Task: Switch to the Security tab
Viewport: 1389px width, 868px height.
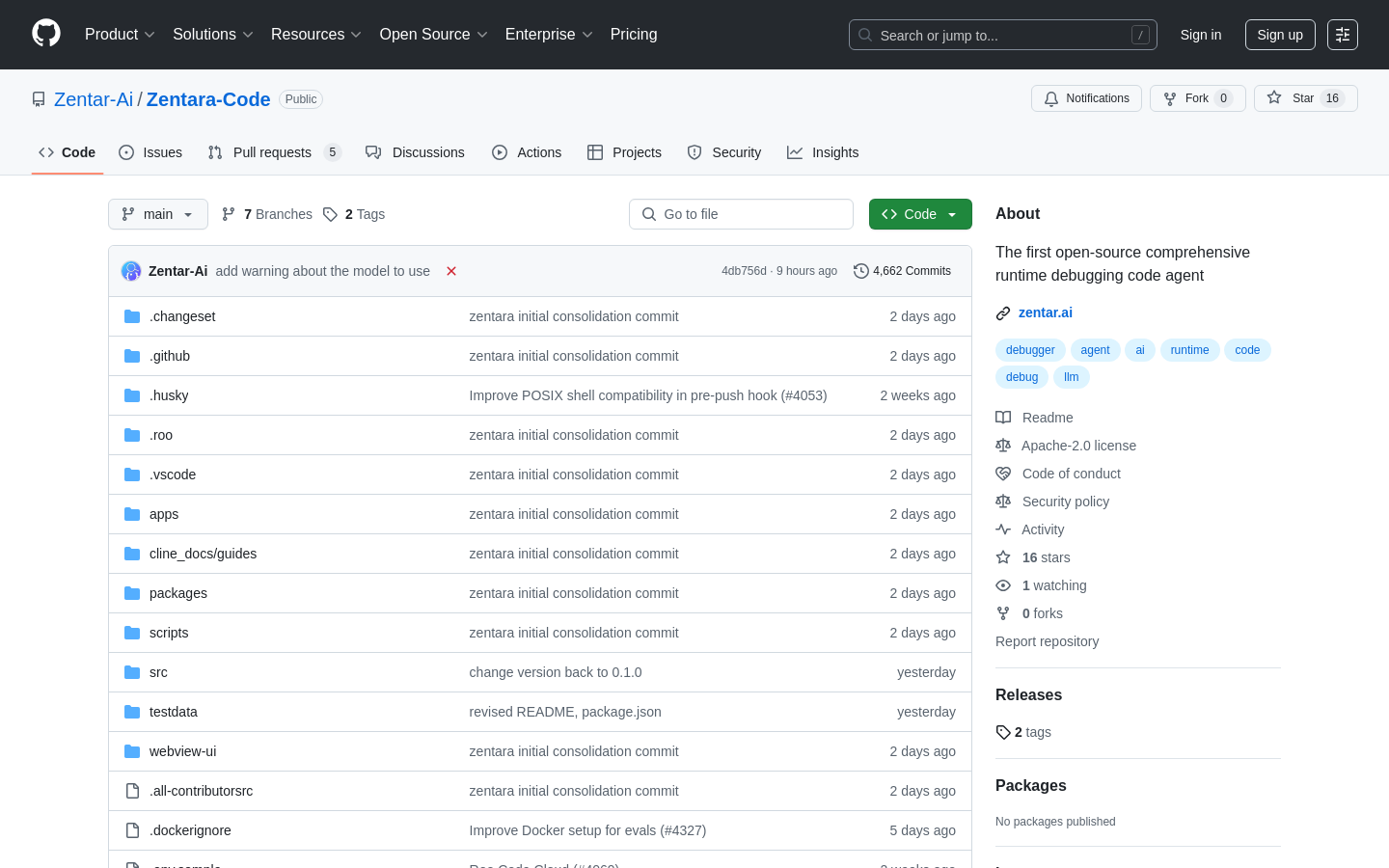Action: click(x=724, y=152)
